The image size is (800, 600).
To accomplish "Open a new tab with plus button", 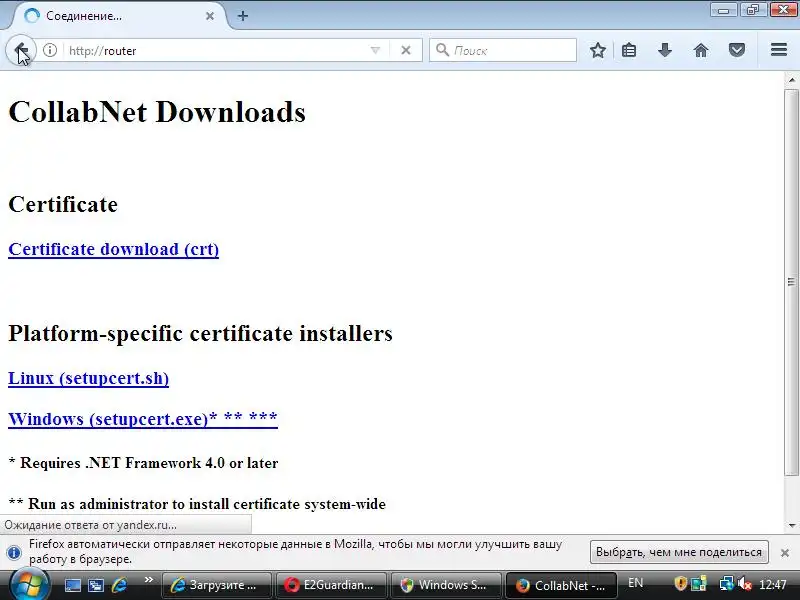I will tap(243, 16).
